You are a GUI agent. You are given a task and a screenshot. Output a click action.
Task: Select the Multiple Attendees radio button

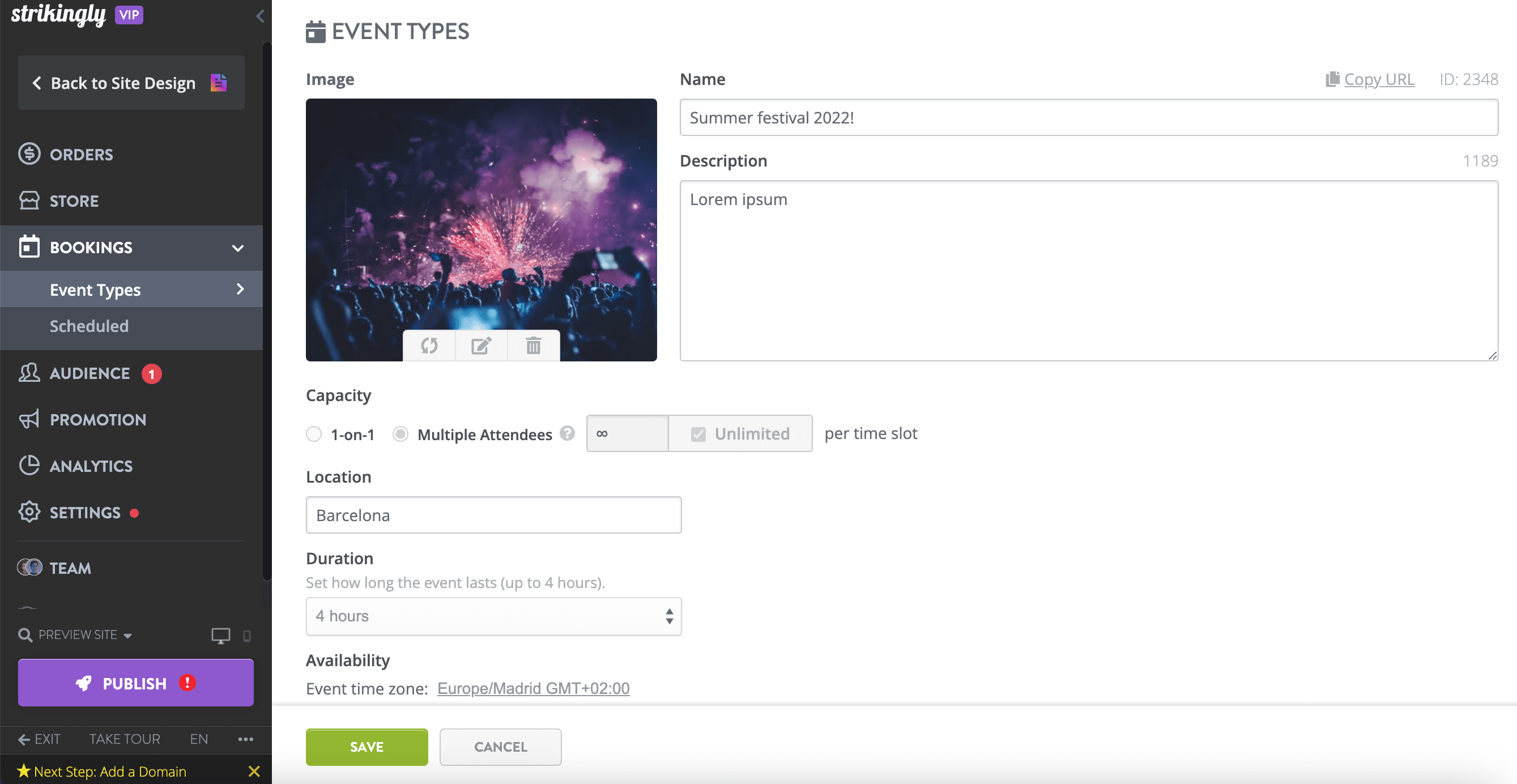pyautogui.click(x=400, y=434)
